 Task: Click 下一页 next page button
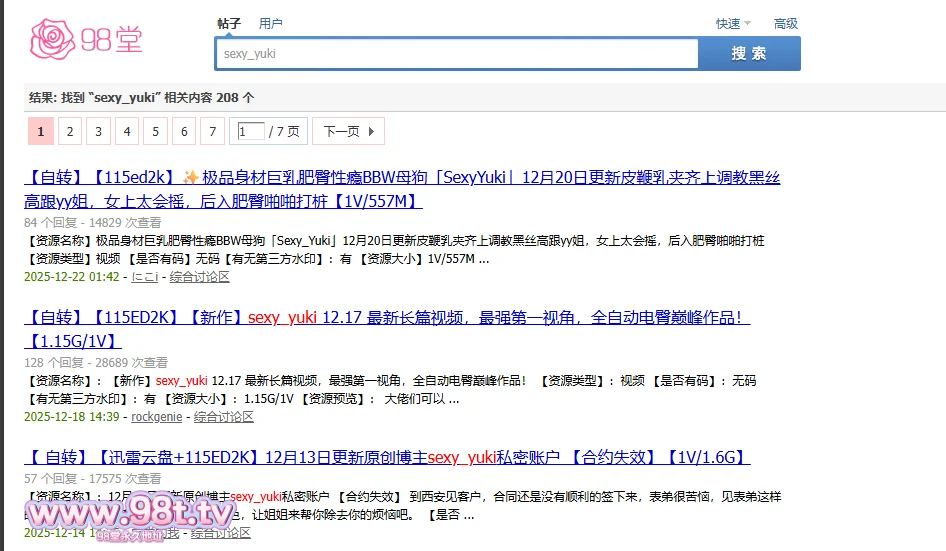[x=347, y=131]
